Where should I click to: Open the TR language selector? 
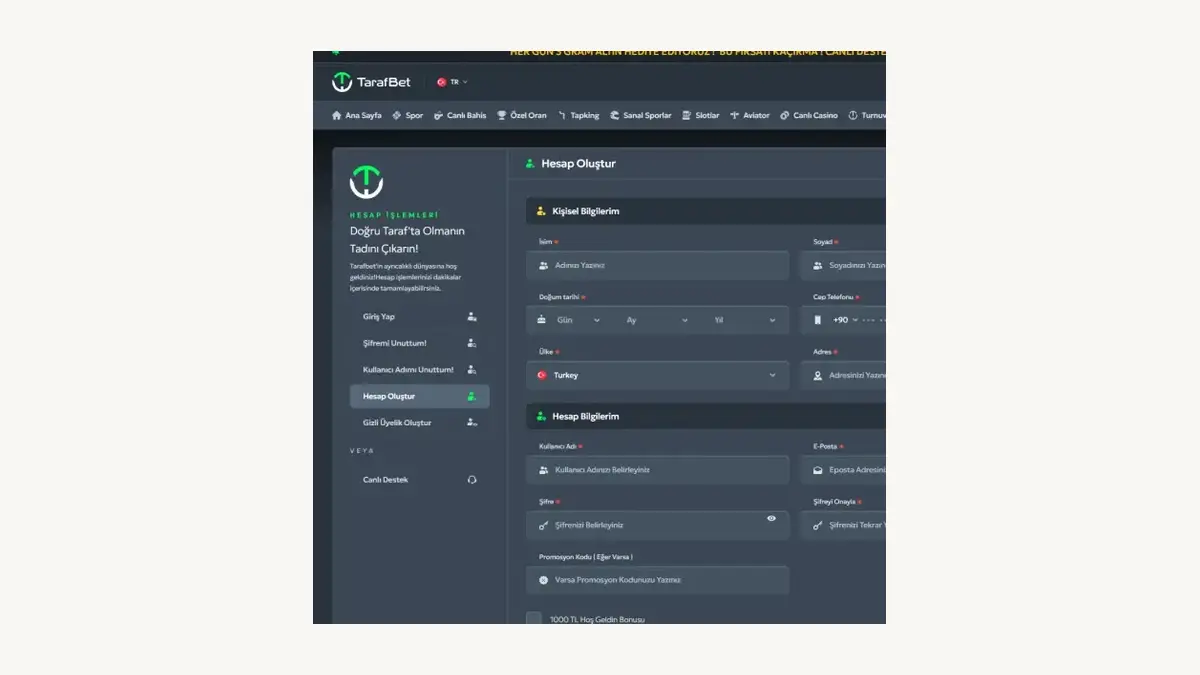tap(453, 82)
